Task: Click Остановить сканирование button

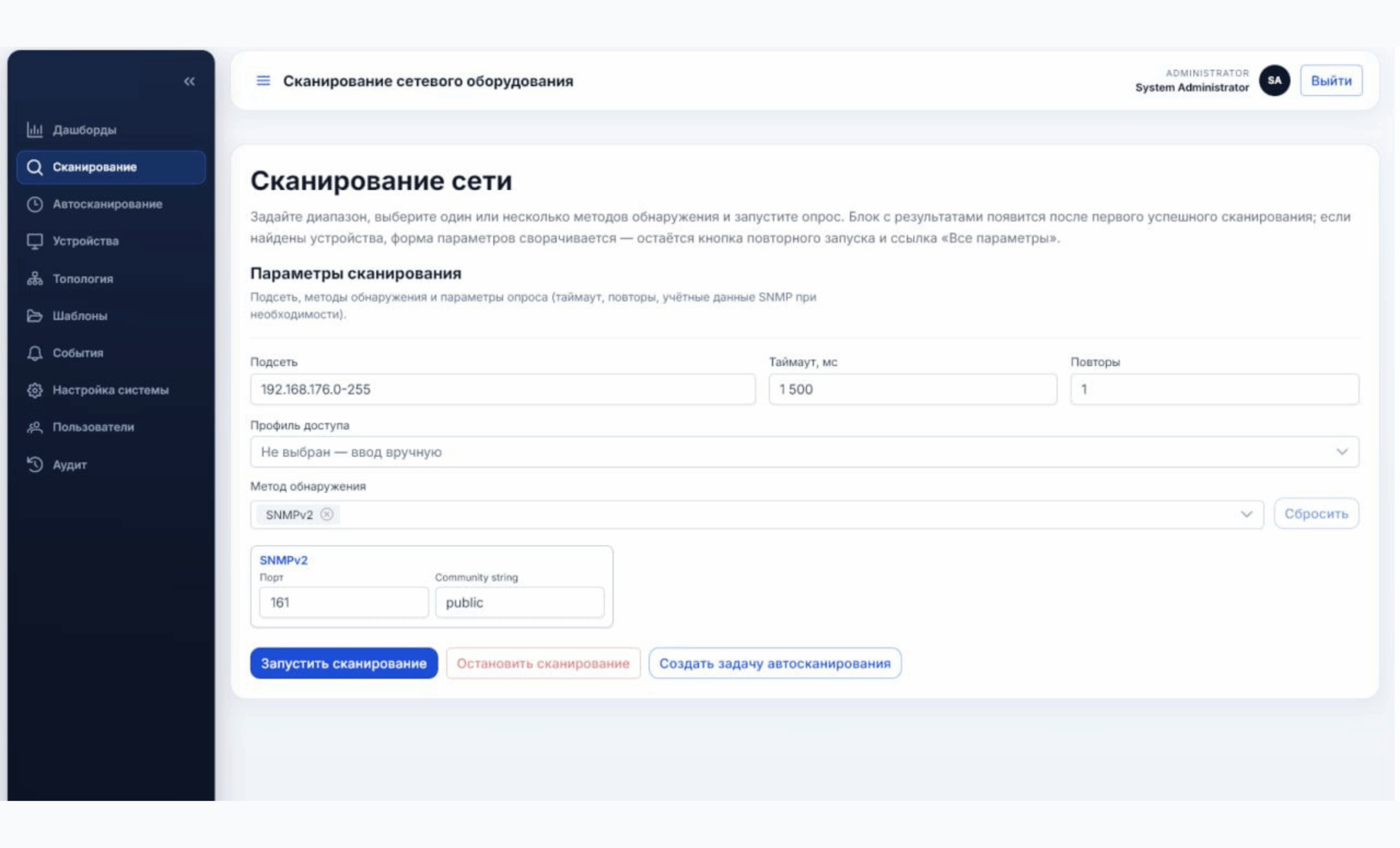Action: (543, 663)
